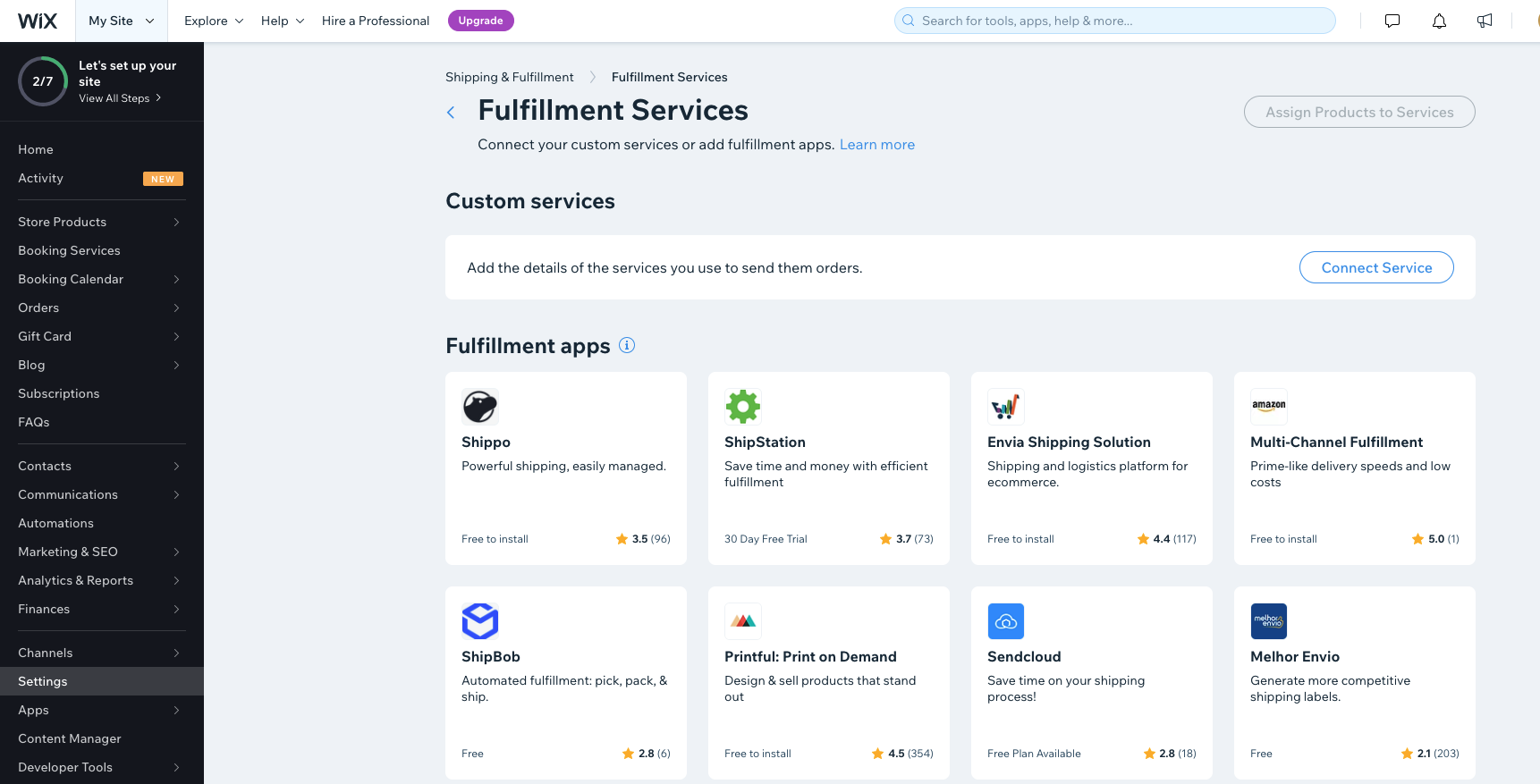Click the Envia Shipping Solution logo
1540x784 pixels.
click(1006, 407)
